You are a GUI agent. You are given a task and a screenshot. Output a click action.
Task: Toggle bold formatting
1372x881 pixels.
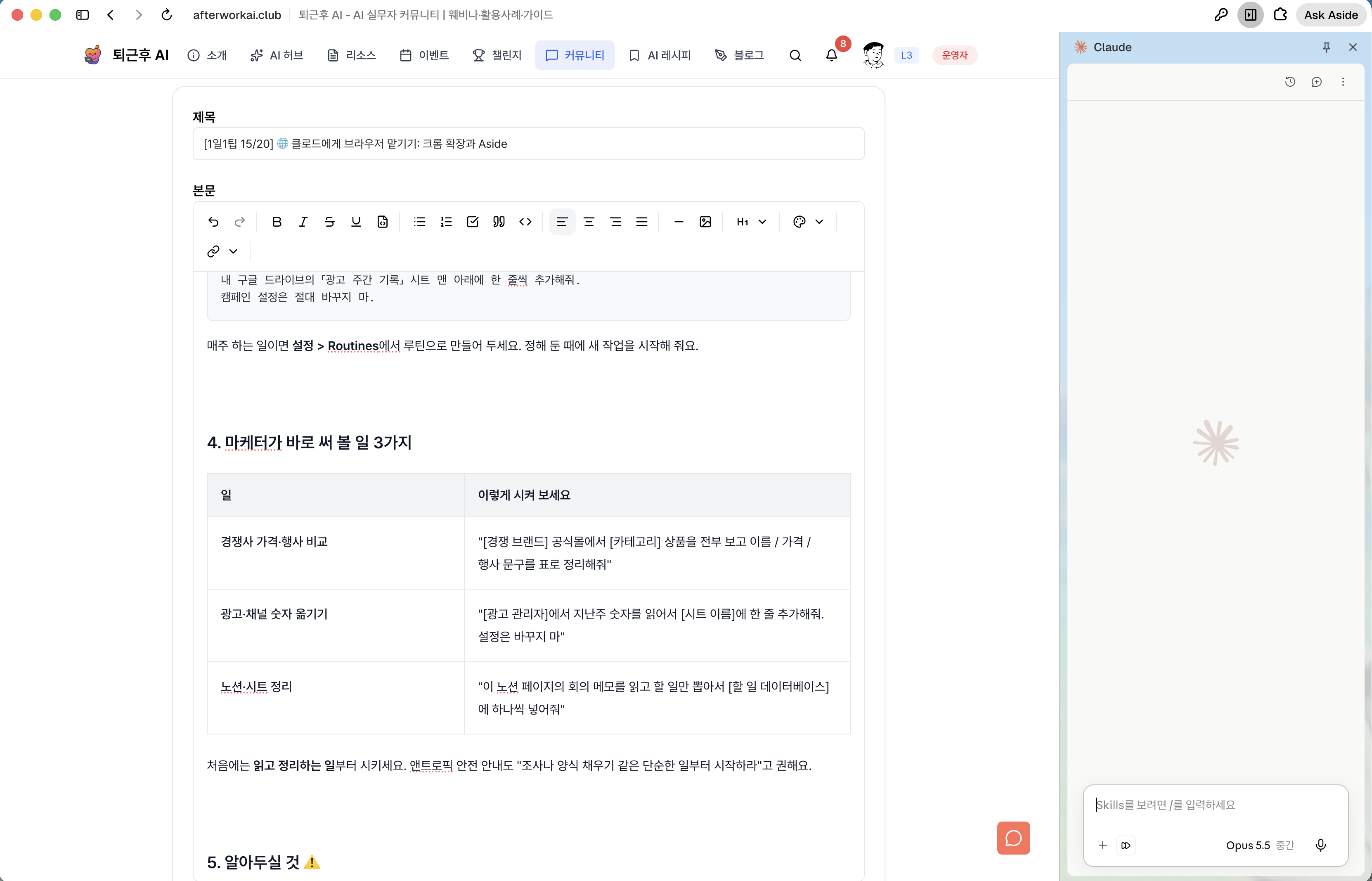point(277,222)
